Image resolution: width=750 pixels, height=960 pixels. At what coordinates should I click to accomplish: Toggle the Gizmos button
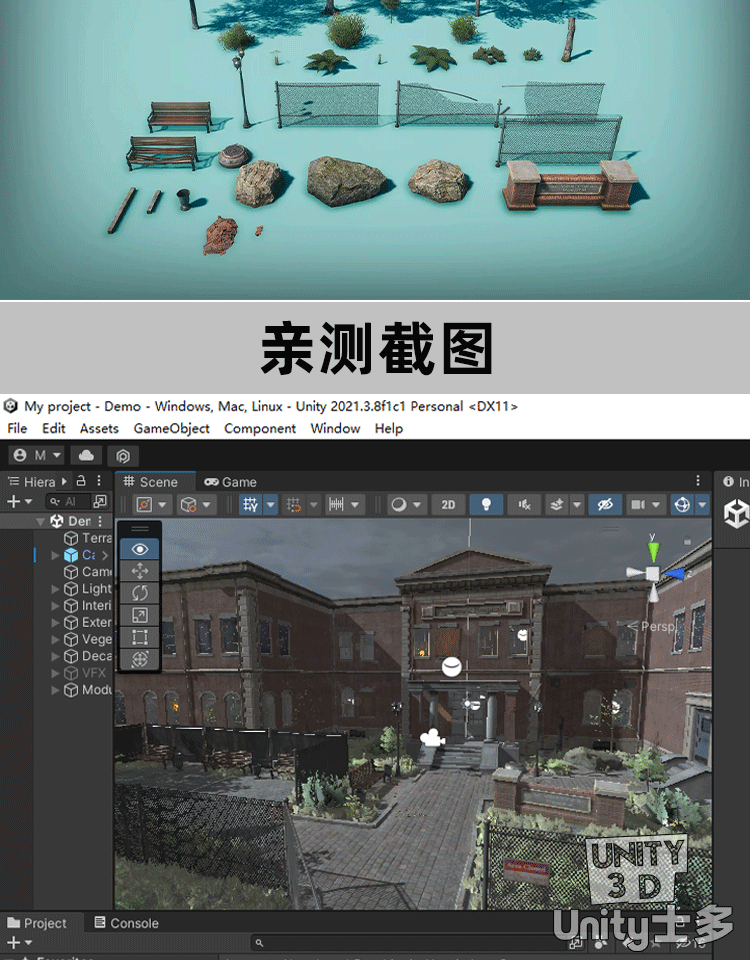[x=682, y=504]
